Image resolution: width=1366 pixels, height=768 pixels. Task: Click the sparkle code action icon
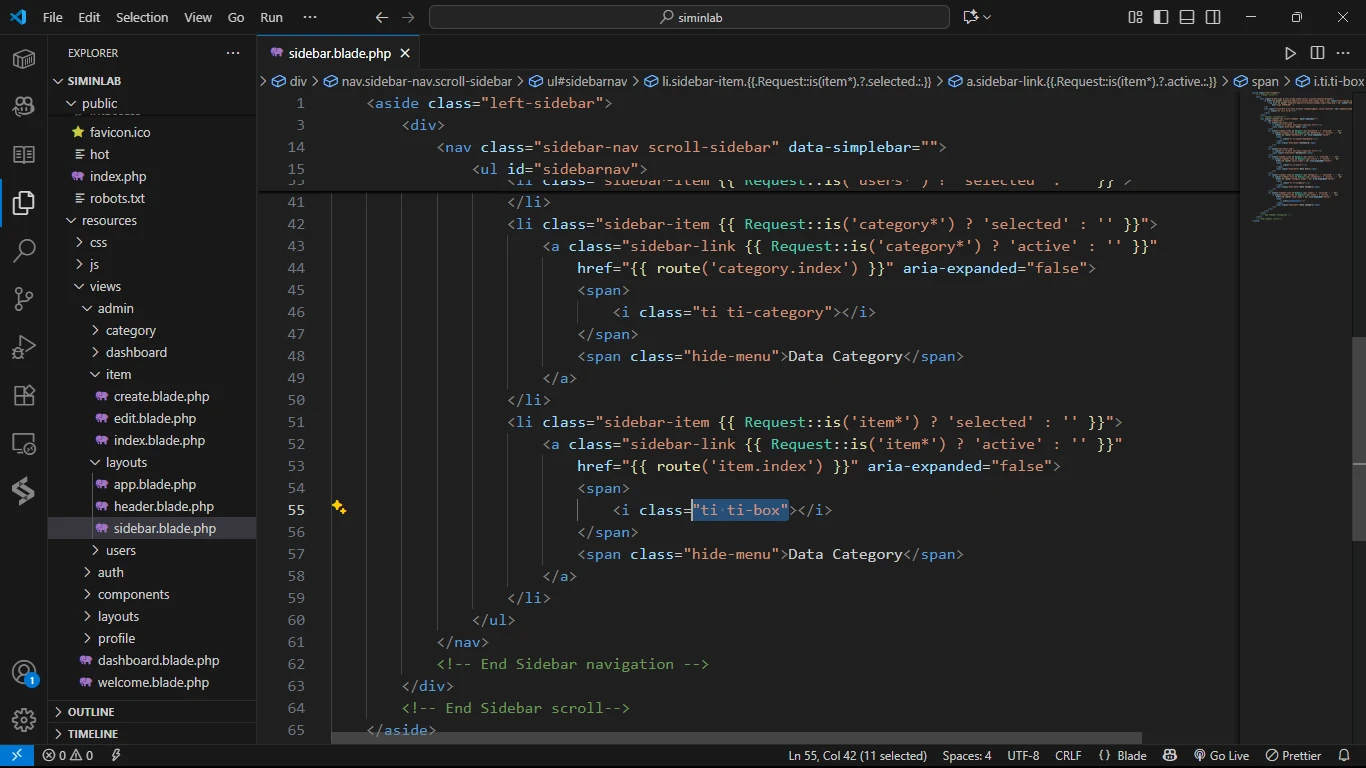tap(339, 508)
